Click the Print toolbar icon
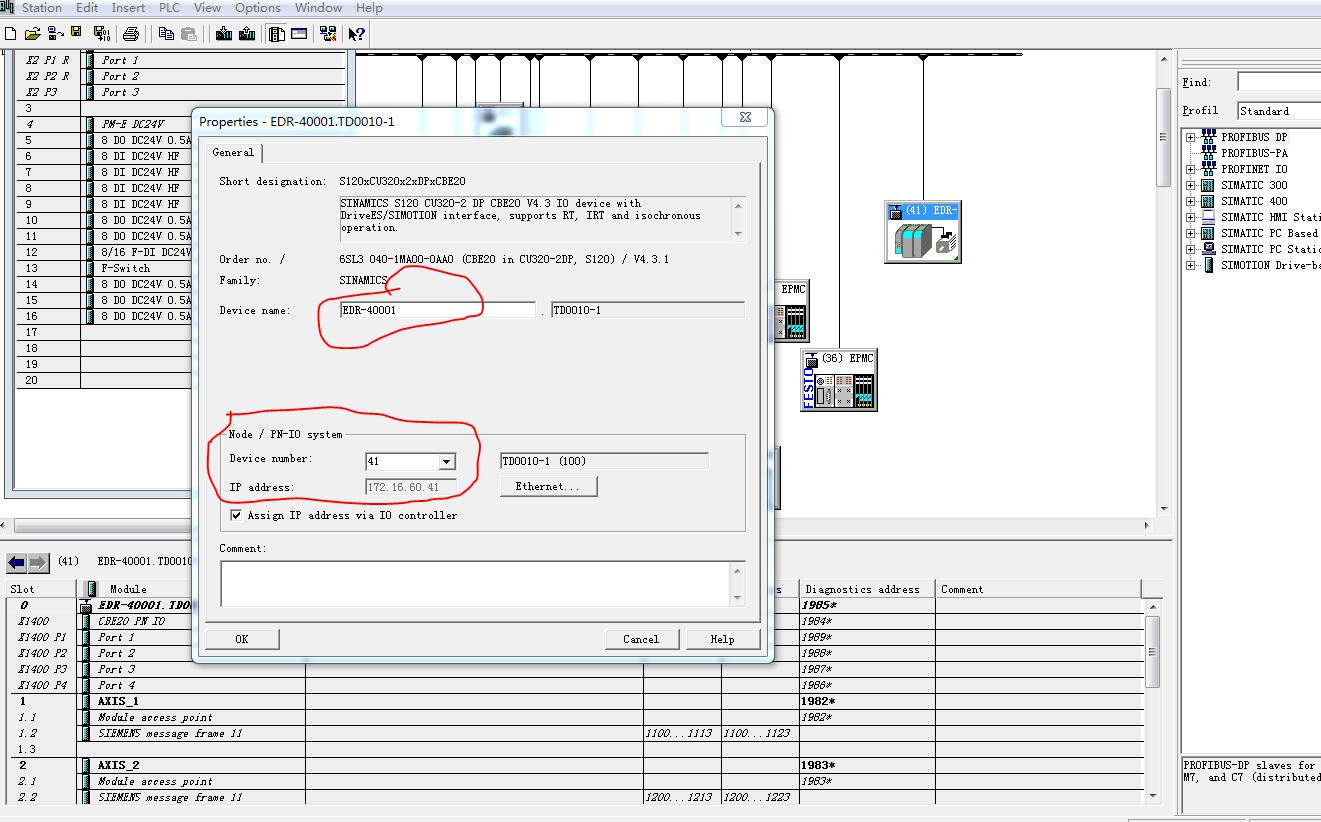The width and height of the screenshot is (1321, 822). 130,34
